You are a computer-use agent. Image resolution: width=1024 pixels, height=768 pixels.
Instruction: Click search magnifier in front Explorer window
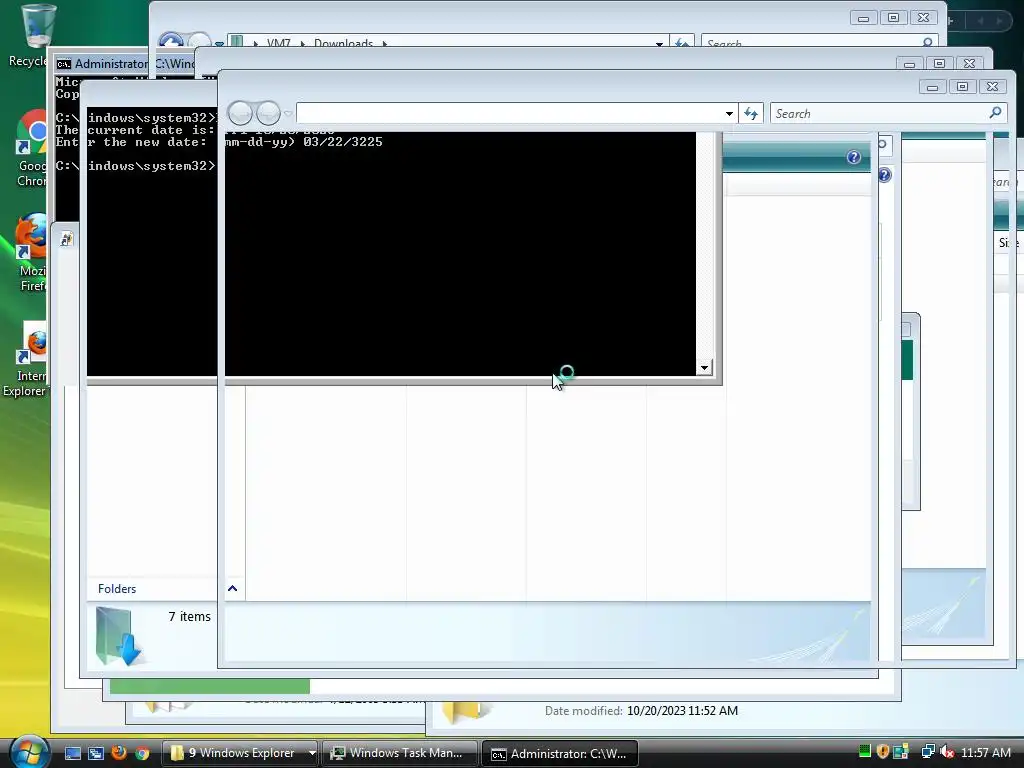995,113
